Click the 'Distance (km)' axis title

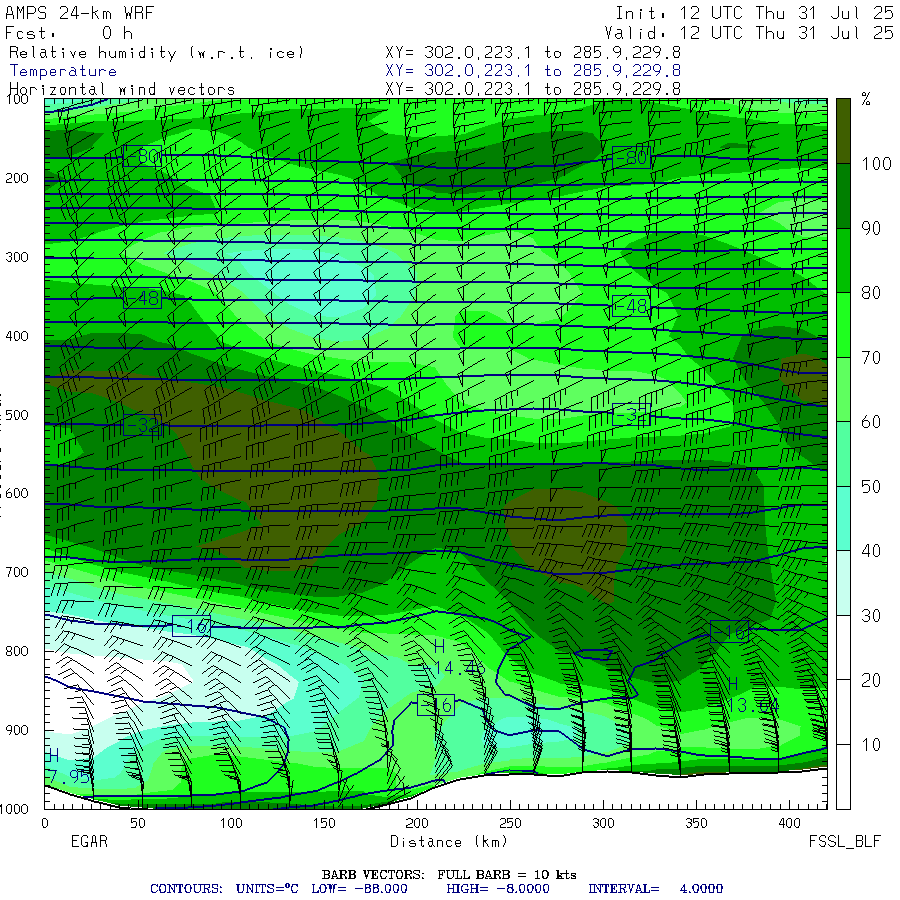[449, 841]
